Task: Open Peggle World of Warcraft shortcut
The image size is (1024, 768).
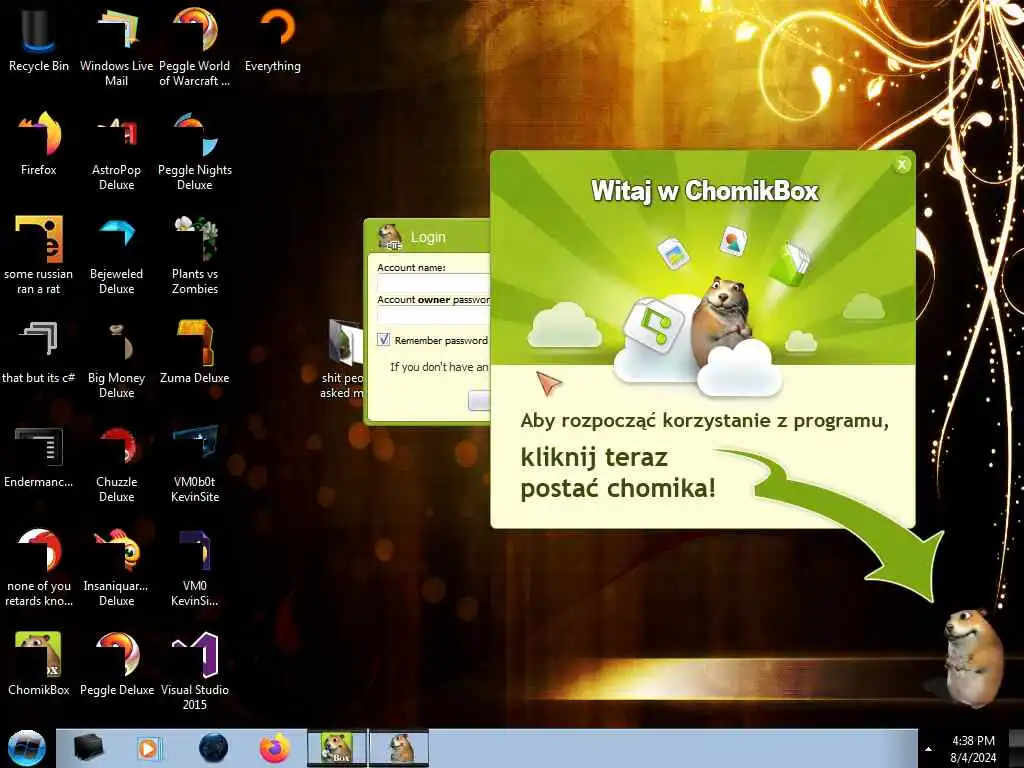Action: tap(195, 46)
